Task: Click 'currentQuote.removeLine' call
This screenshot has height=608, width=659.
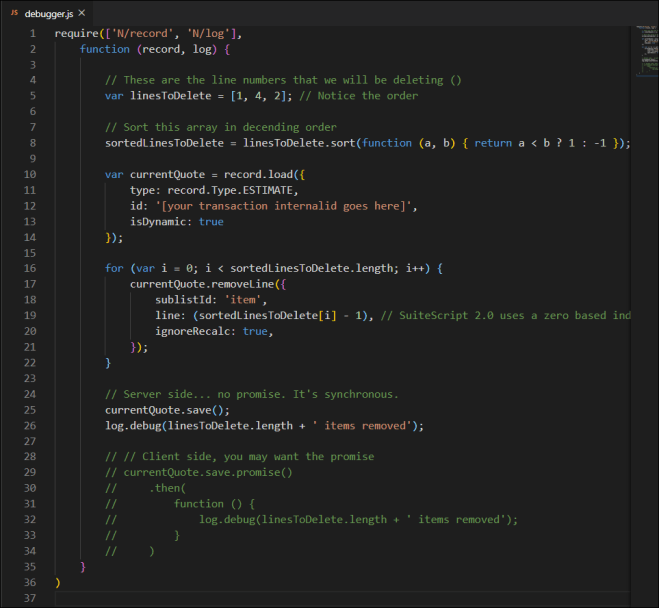Action: click(x=202, y=284)
